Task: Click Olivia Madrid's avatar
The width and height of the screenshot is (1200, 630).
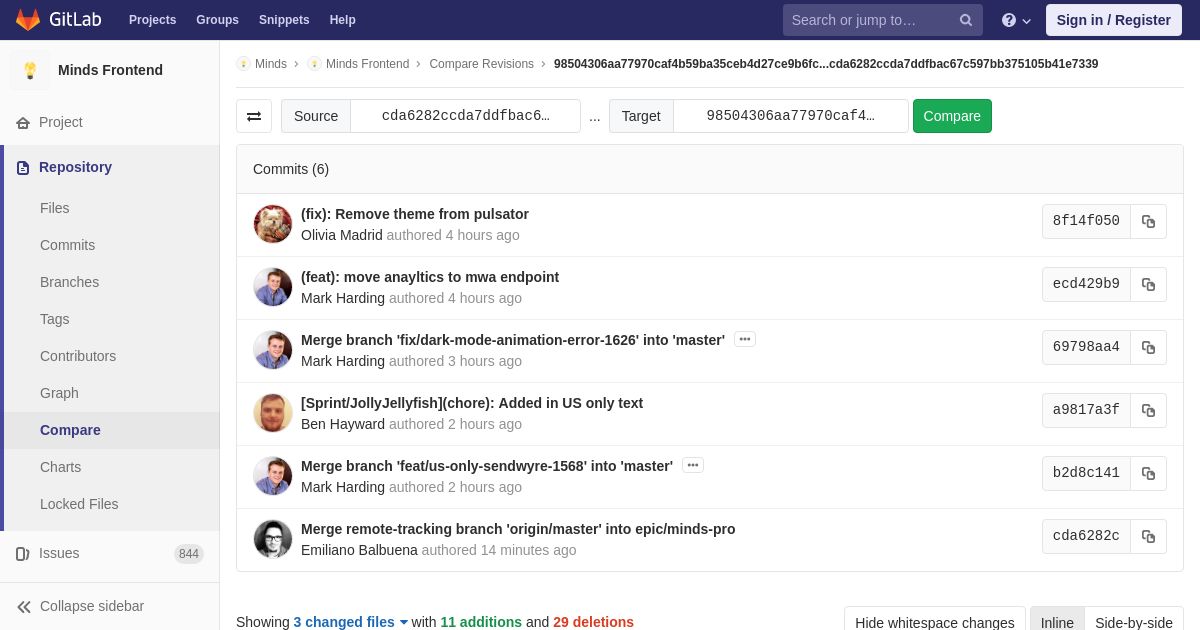Action: click(x=273, y=224)
